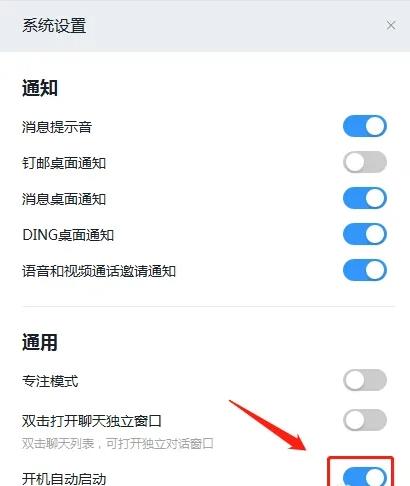Click the 通知 section heading

point(40,88)
